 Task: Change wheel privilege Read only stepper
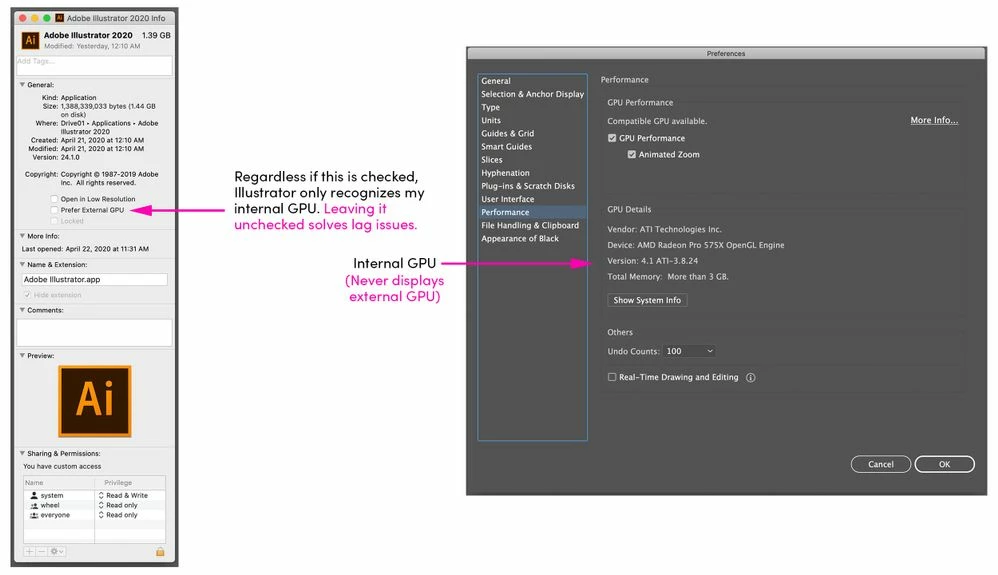(101, 506)
